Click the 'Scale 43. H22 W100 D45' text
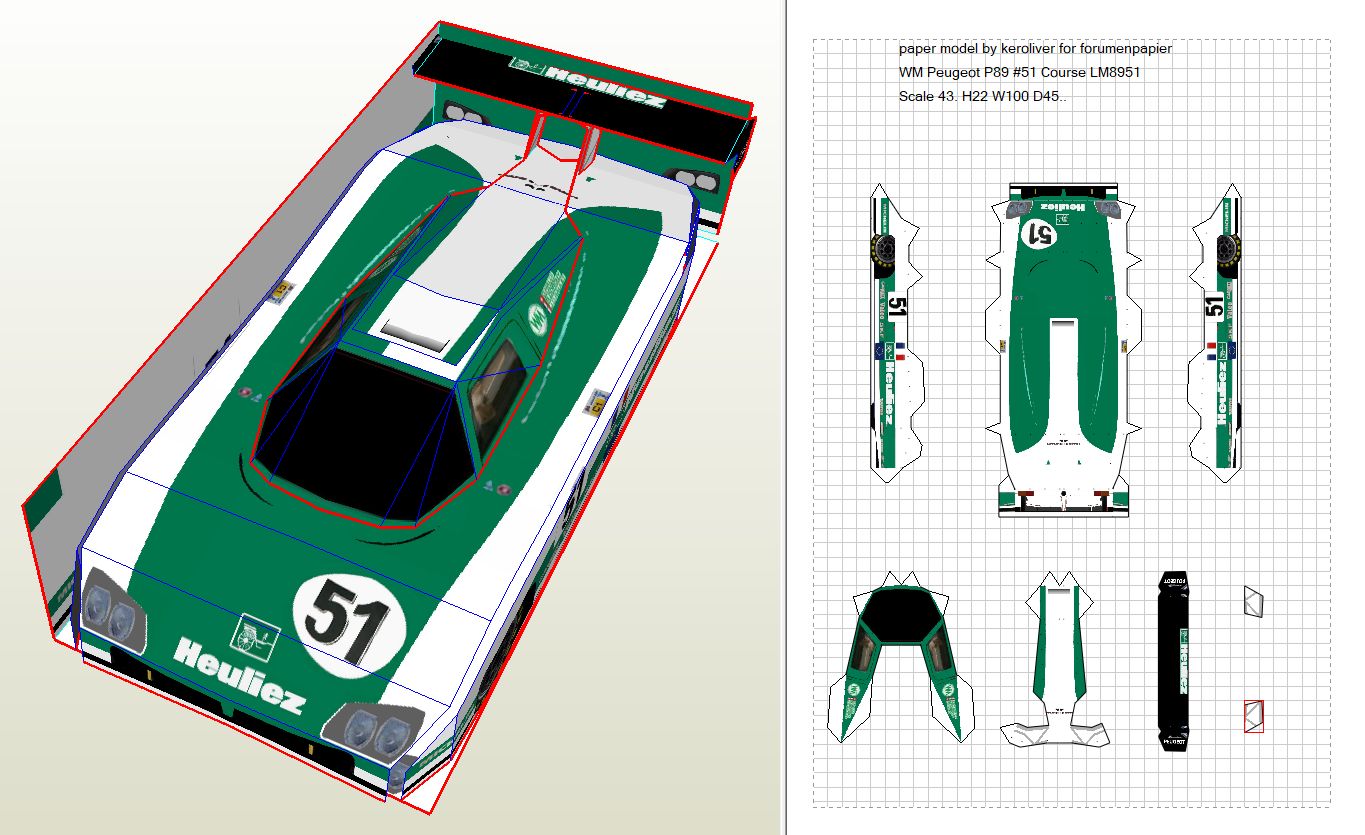The height and width of the screenshot is (835, 1365). 983,97
